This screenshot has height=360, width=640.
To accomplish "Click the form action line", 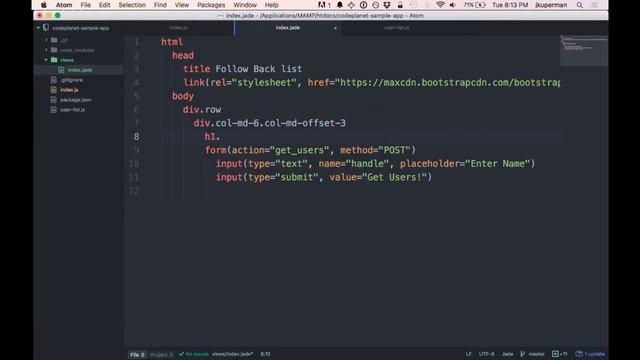I will click(x=310, y=150).
